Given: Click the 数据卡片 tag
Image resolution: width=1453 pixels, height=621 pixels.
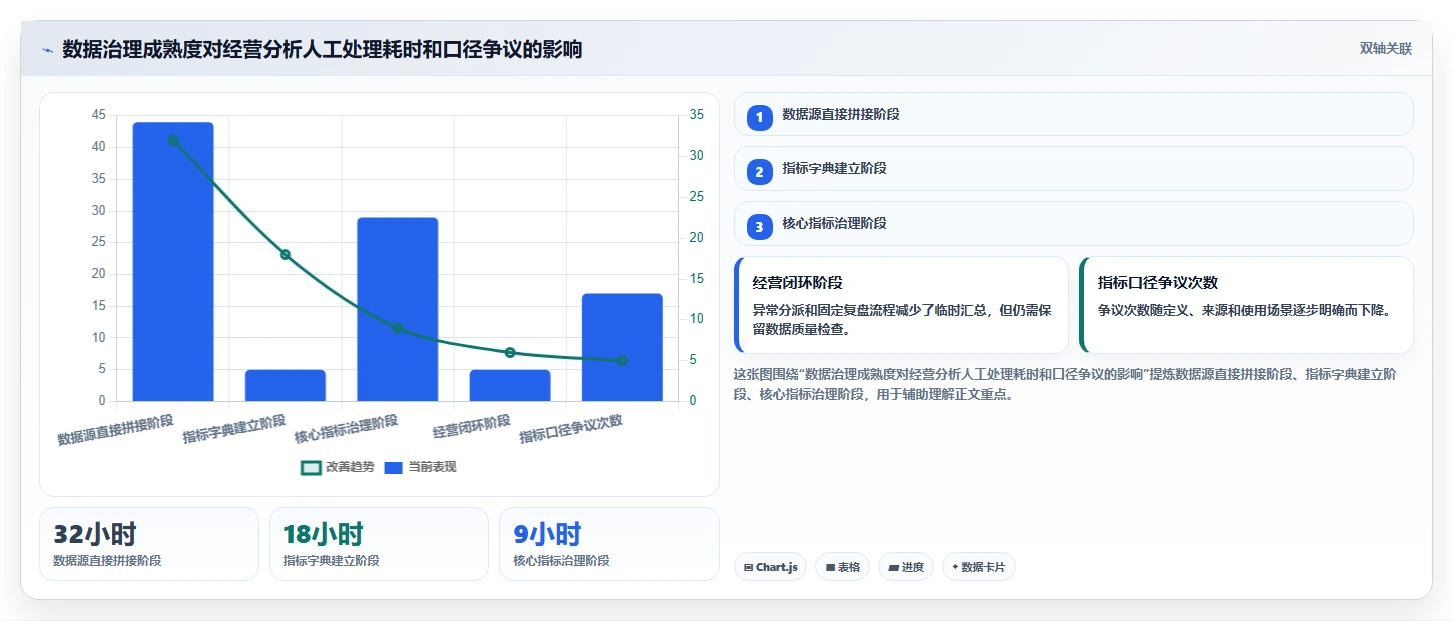Looking at the screenshot, I should [x=979, y=567].
